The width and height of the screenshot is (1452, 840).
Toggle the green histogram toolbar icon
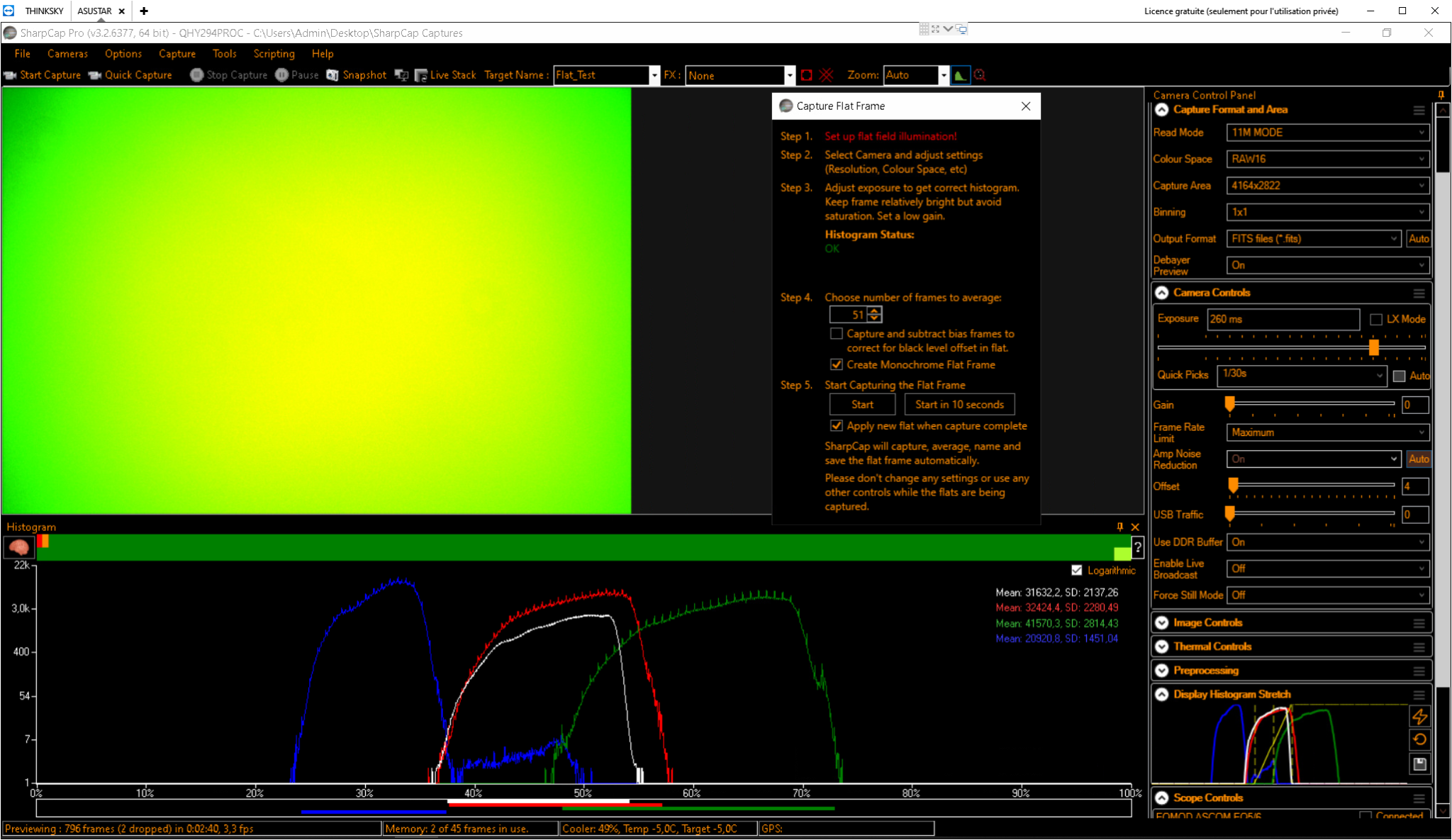coord(960,75)
